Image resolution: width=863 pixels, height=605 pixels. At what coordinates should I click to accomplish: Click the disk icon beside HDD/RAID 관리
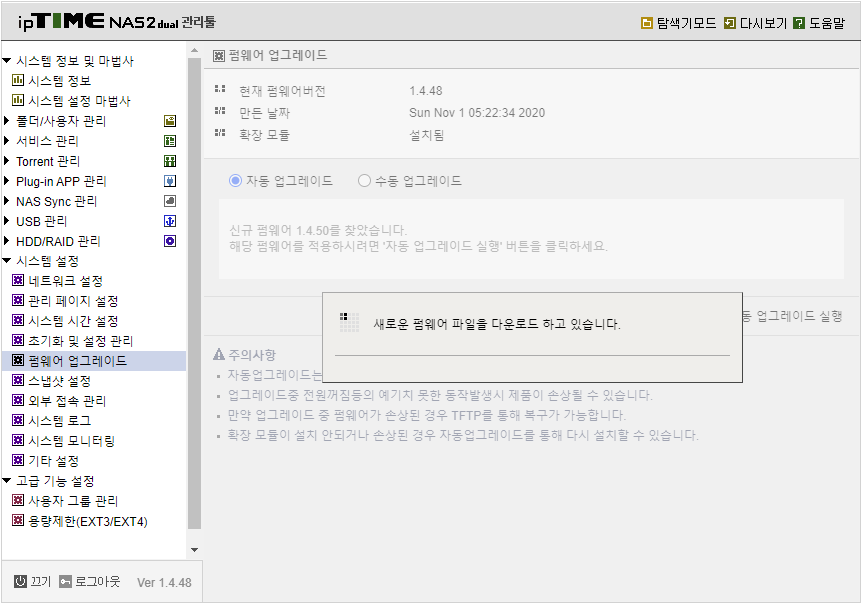pos(170,241)
